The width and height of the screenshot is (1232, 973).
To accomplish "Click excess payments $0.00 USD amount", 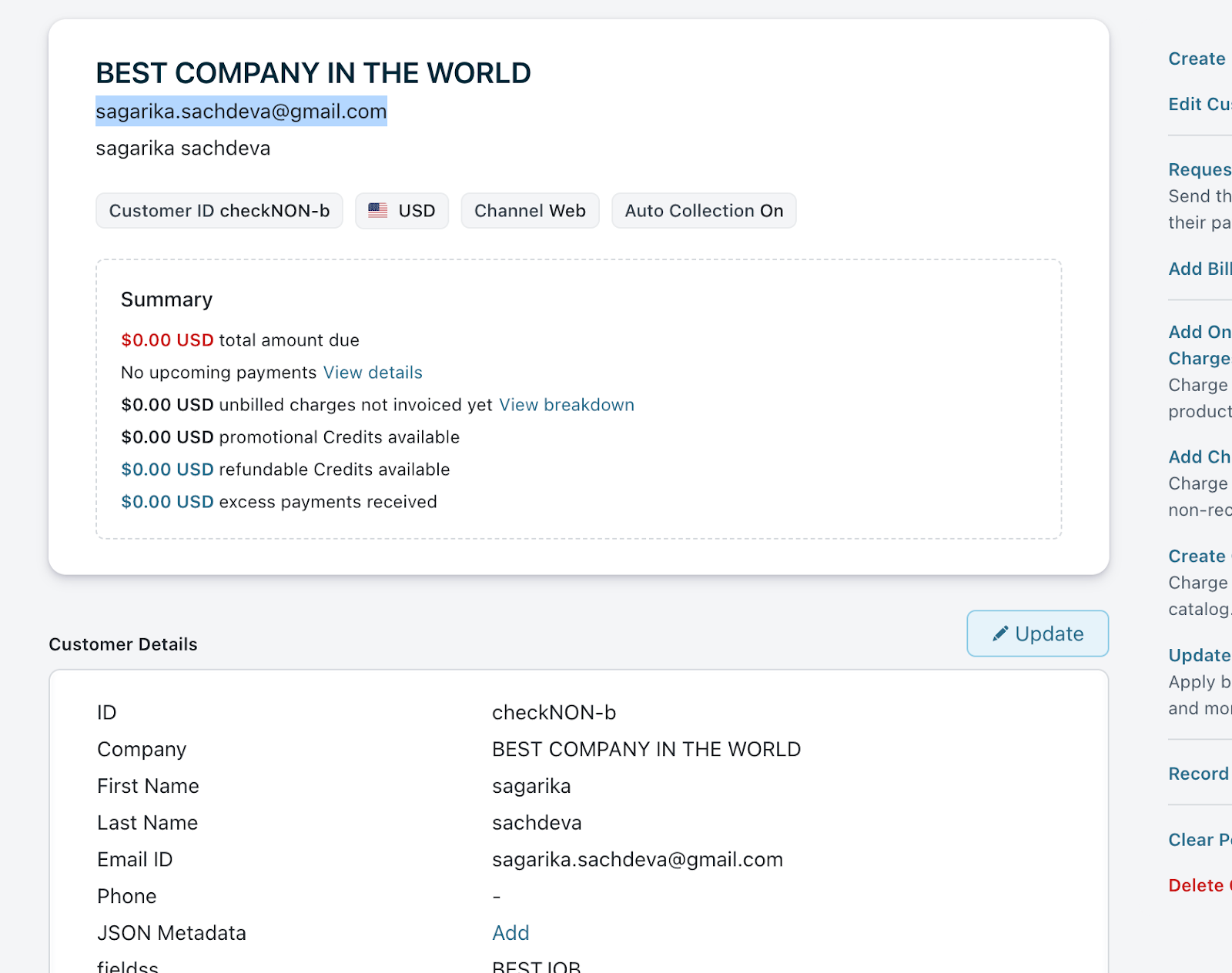I will (x=167, y=502).
